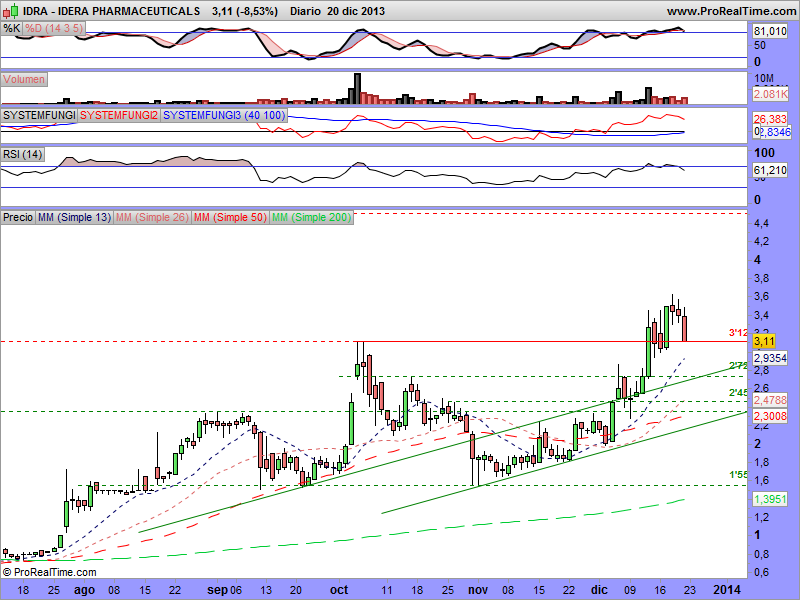Click the volume value tag 2.081K
Viewport: 800px width, 600px height.
(x=770, y=94)
